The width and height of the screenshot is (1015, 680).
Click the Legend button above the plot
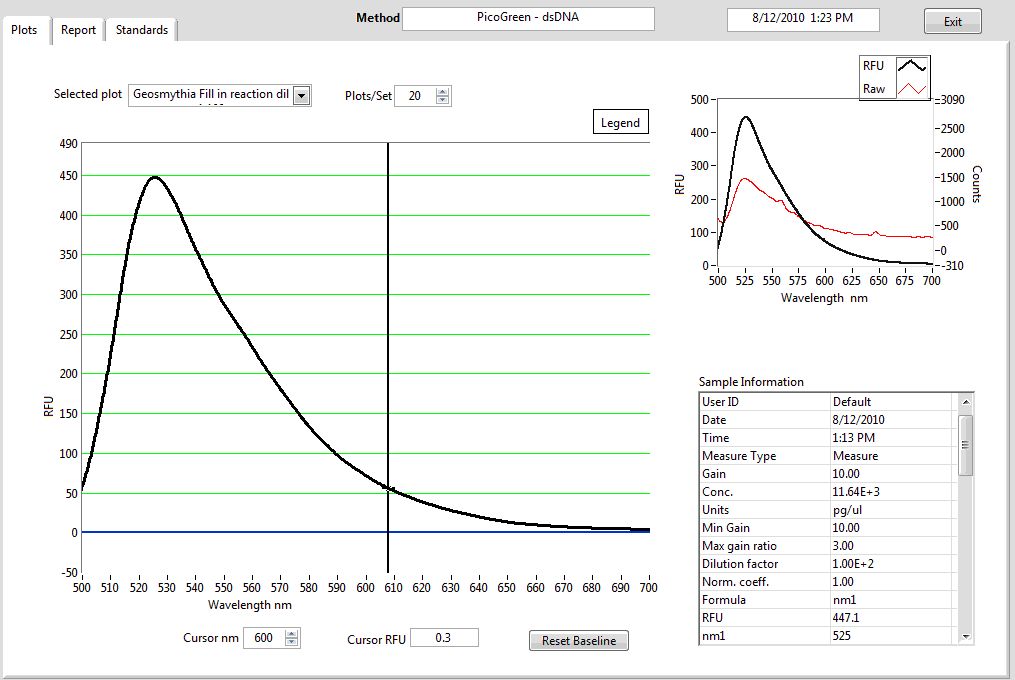pos(620,123)
